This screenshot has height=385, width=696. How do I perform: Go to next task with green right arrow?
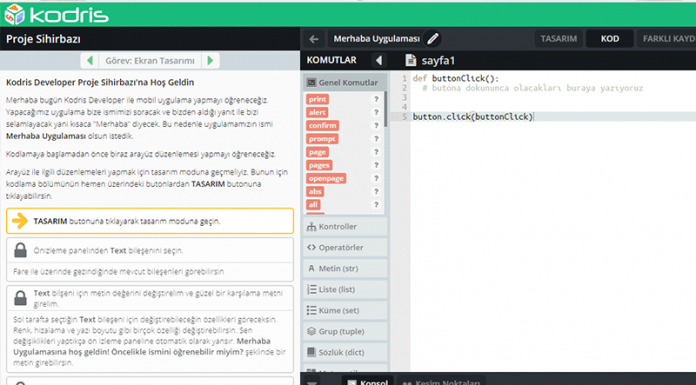coord(210,60)
